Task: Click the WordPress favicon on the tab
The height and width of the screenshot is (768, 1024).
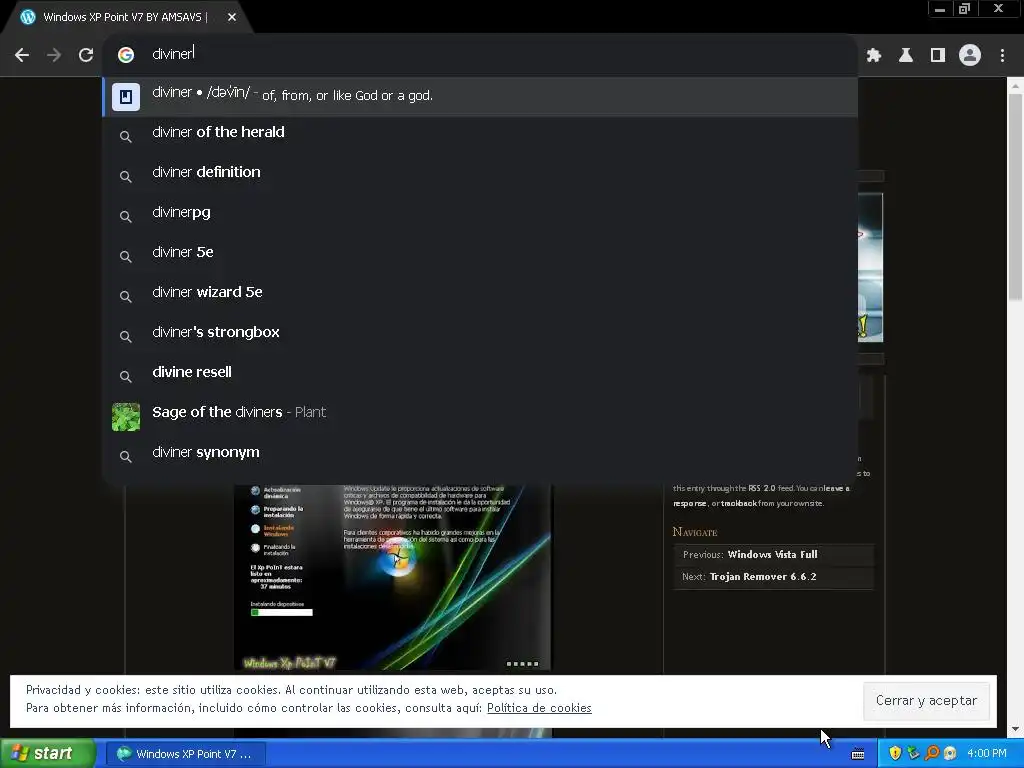Action: click(27, 17)
